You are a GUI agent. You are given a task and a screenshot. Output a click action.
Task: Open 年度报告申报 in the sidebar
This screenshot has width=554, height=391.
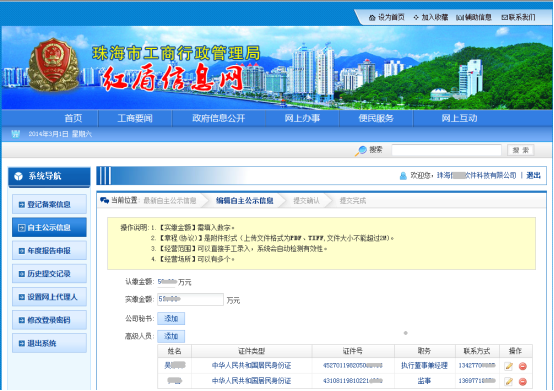coord(49,250)
